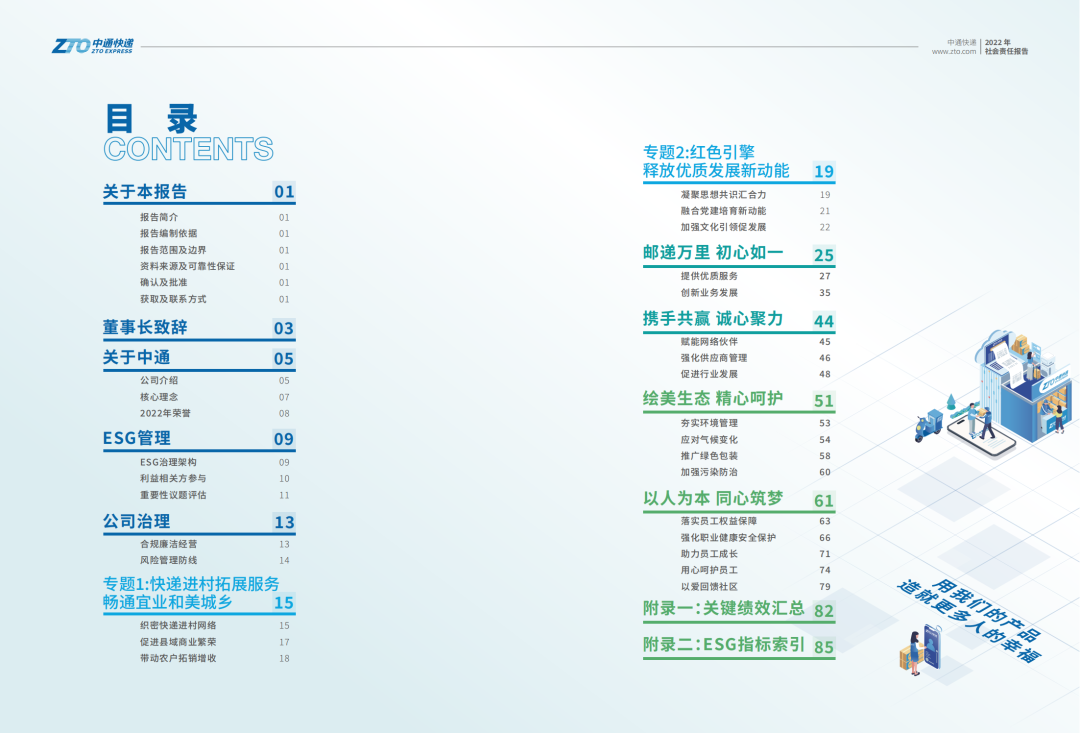This screenshot has height=733, width=1080.
Task: Select the 促进行业发展 entry
Action: click(x=709, y=374)
